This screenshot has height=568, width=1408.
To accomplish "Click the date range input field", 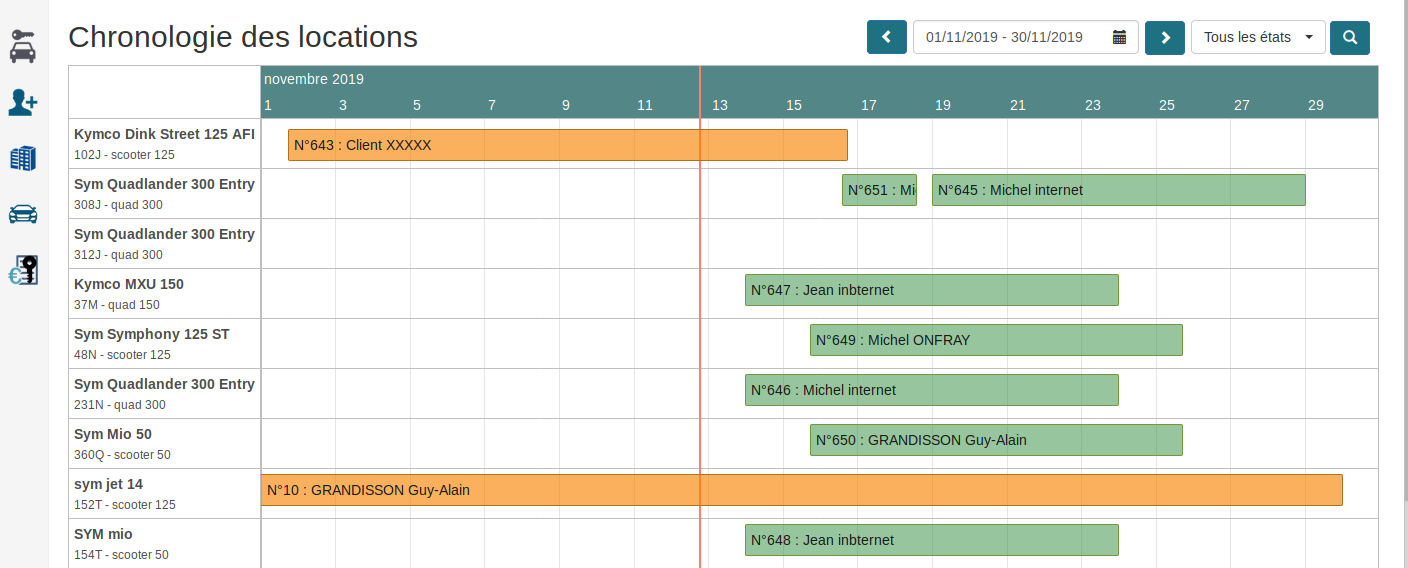I will tap(1010, 37).
